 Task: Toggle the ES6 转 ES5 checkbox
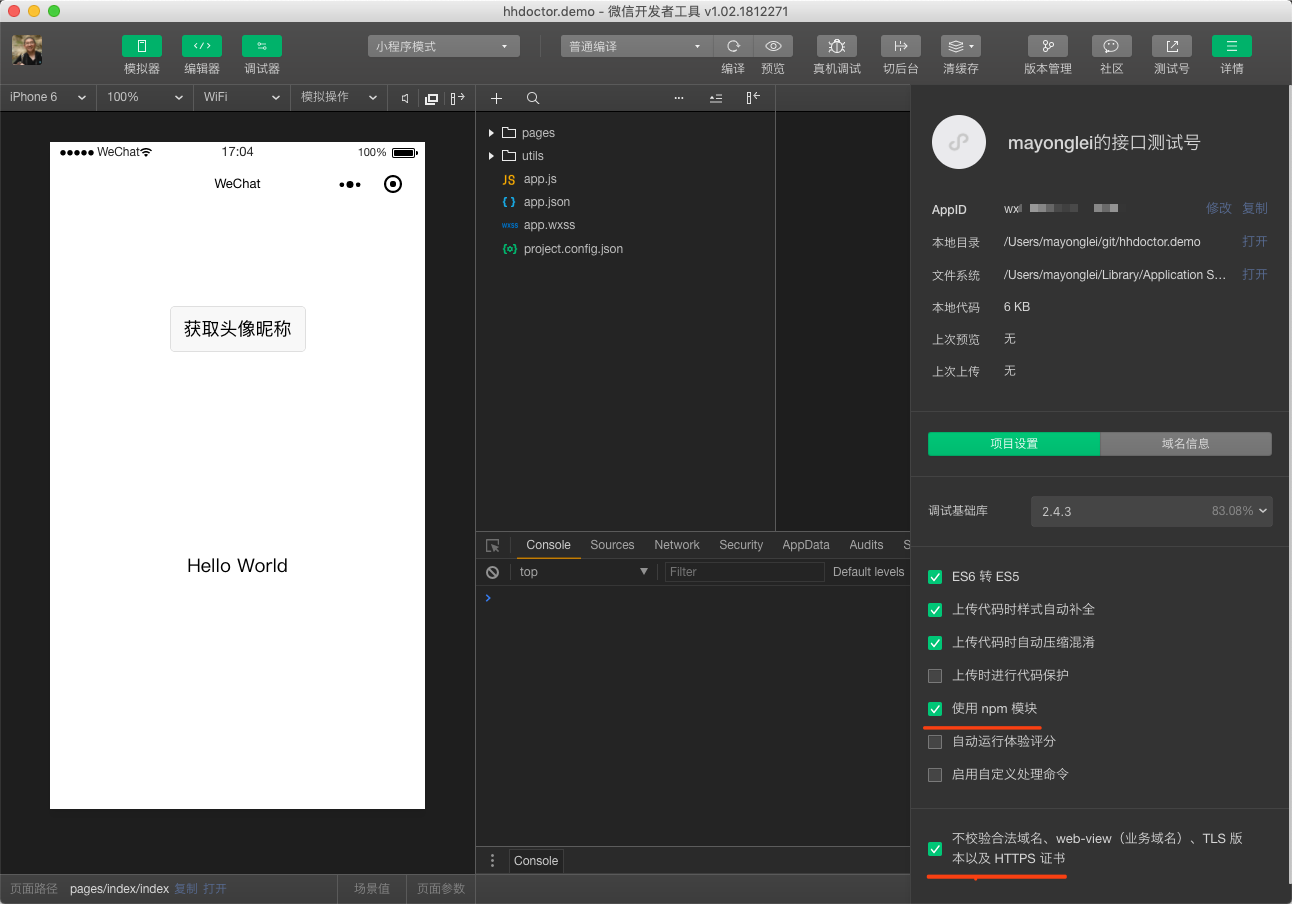click(935, 577)
